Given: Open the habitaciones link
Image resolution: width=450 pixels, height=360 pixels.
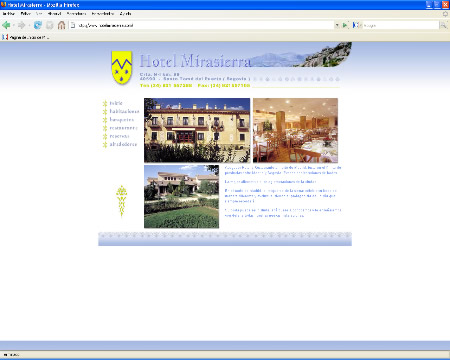Looking at the screenshot, I should click(124, 111).
